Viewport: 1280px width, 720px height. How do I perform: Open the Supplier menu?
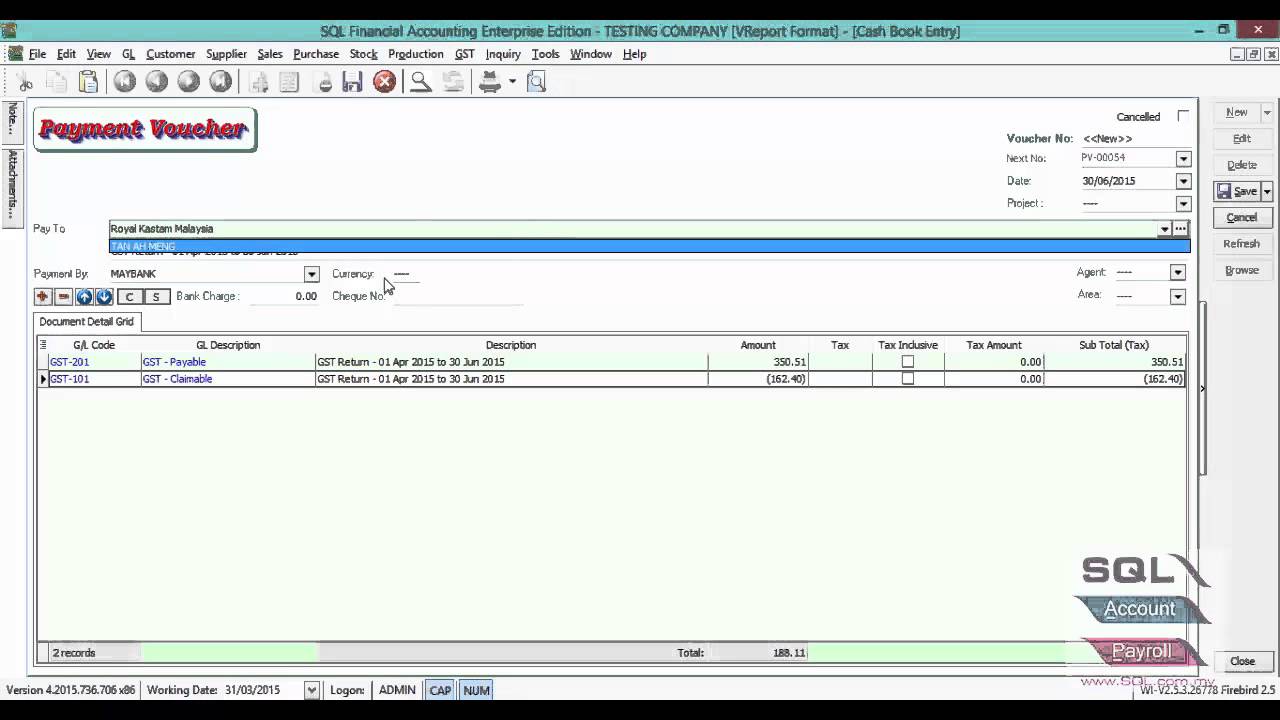[226, 54]
